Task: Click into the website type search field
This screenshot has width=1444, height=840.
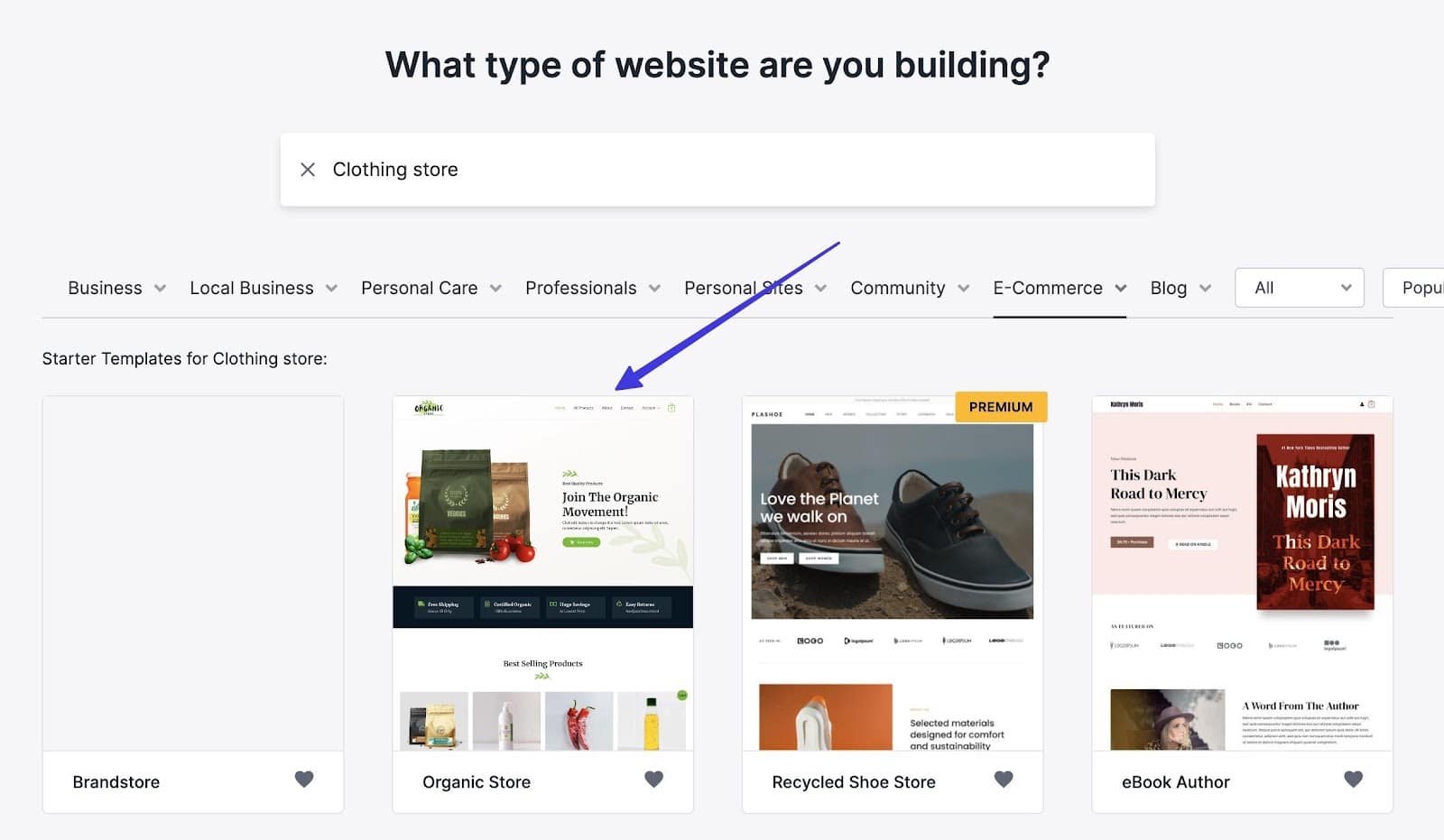Action: pyautogui.click(x=740, y=170)
